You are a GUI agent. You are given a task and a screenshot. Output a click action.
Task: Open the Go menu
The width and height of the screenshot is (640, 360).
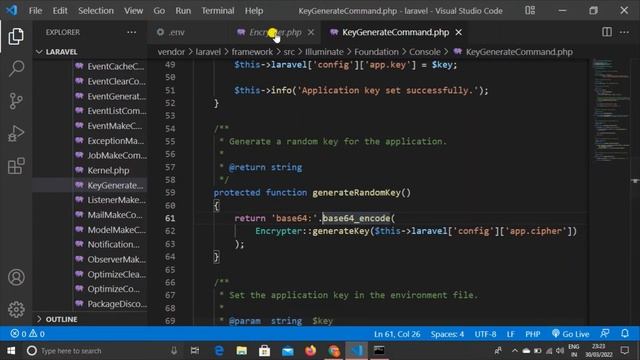(159, 11)
